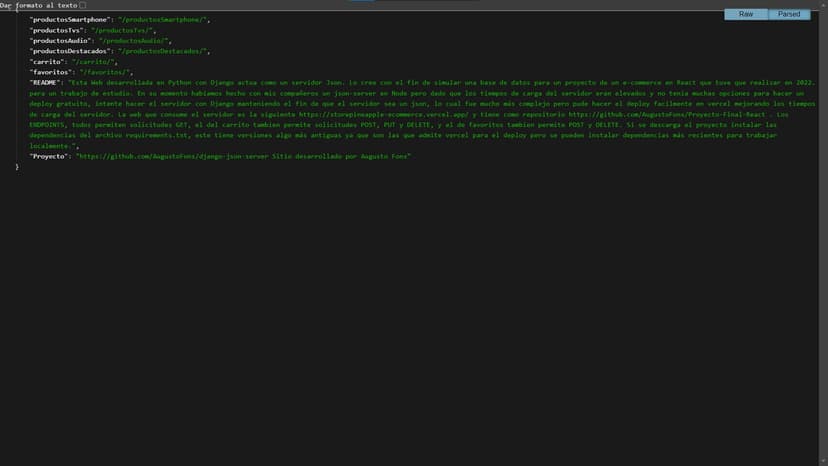The width and height of the screenshot is (828, 466).
Task: Click the "/productosAudio/" value
Action: 134,41
